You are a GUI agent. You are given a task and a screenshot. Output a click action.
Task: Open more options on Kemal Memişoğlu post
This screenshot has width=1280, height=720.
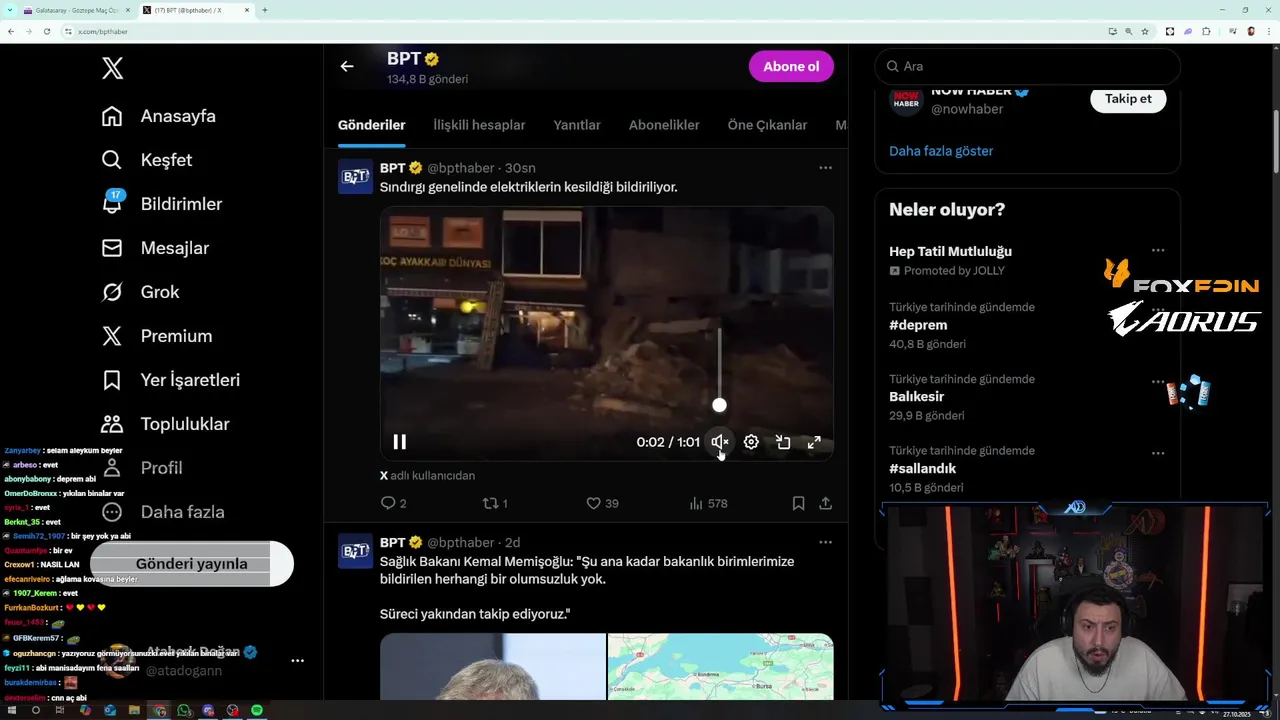tap(825, 542)
